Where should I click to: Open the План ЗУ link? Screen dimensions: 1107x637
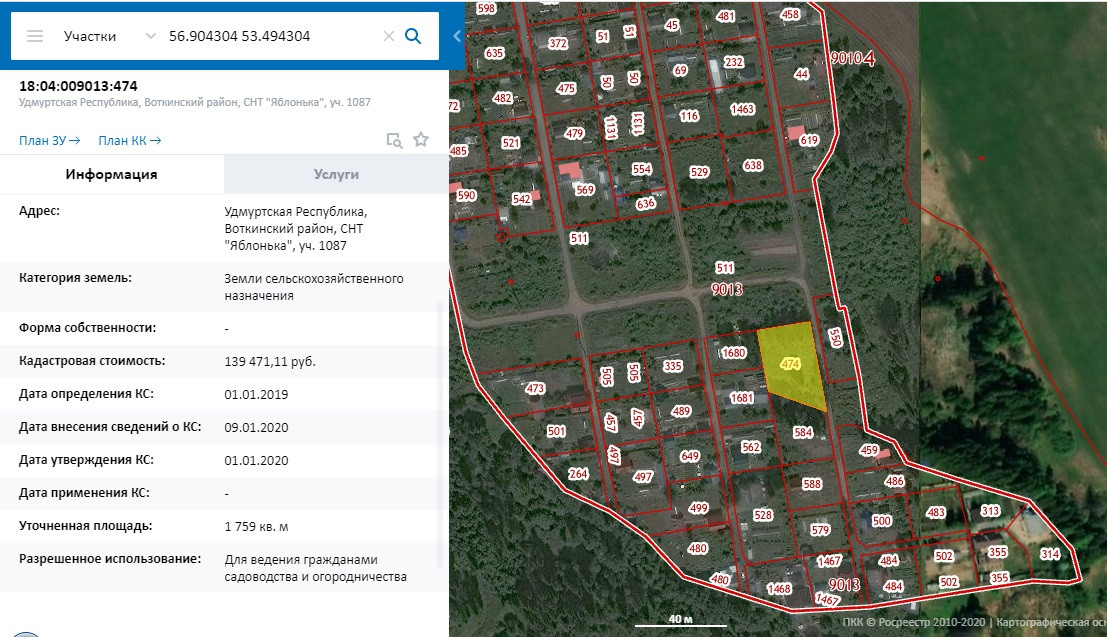pyautogui.click(x=50, y=141)
